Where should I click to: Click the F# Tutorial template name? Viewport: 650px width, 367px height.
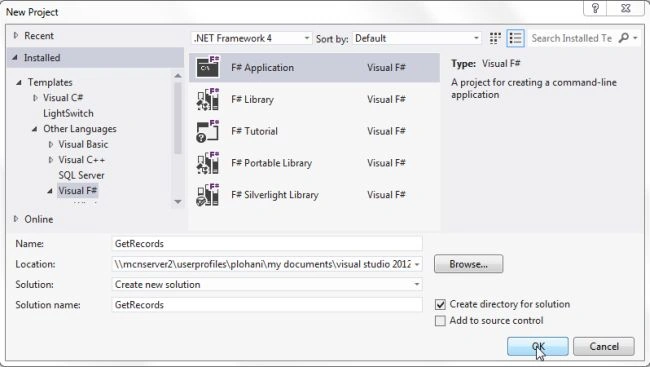[x=255, y=131]
